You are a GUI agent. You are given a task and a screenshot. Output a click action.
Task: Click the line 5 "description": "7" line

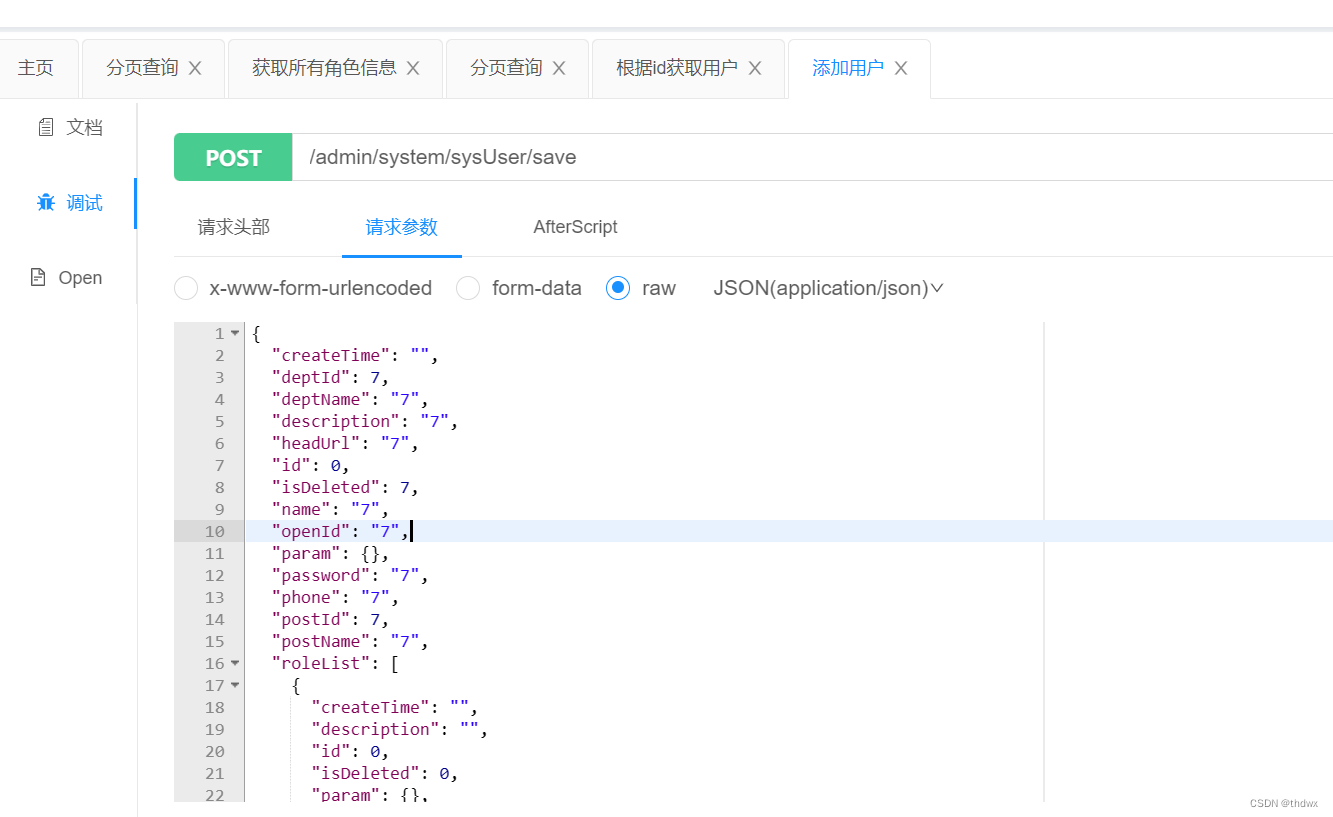[x=365, y=421]
